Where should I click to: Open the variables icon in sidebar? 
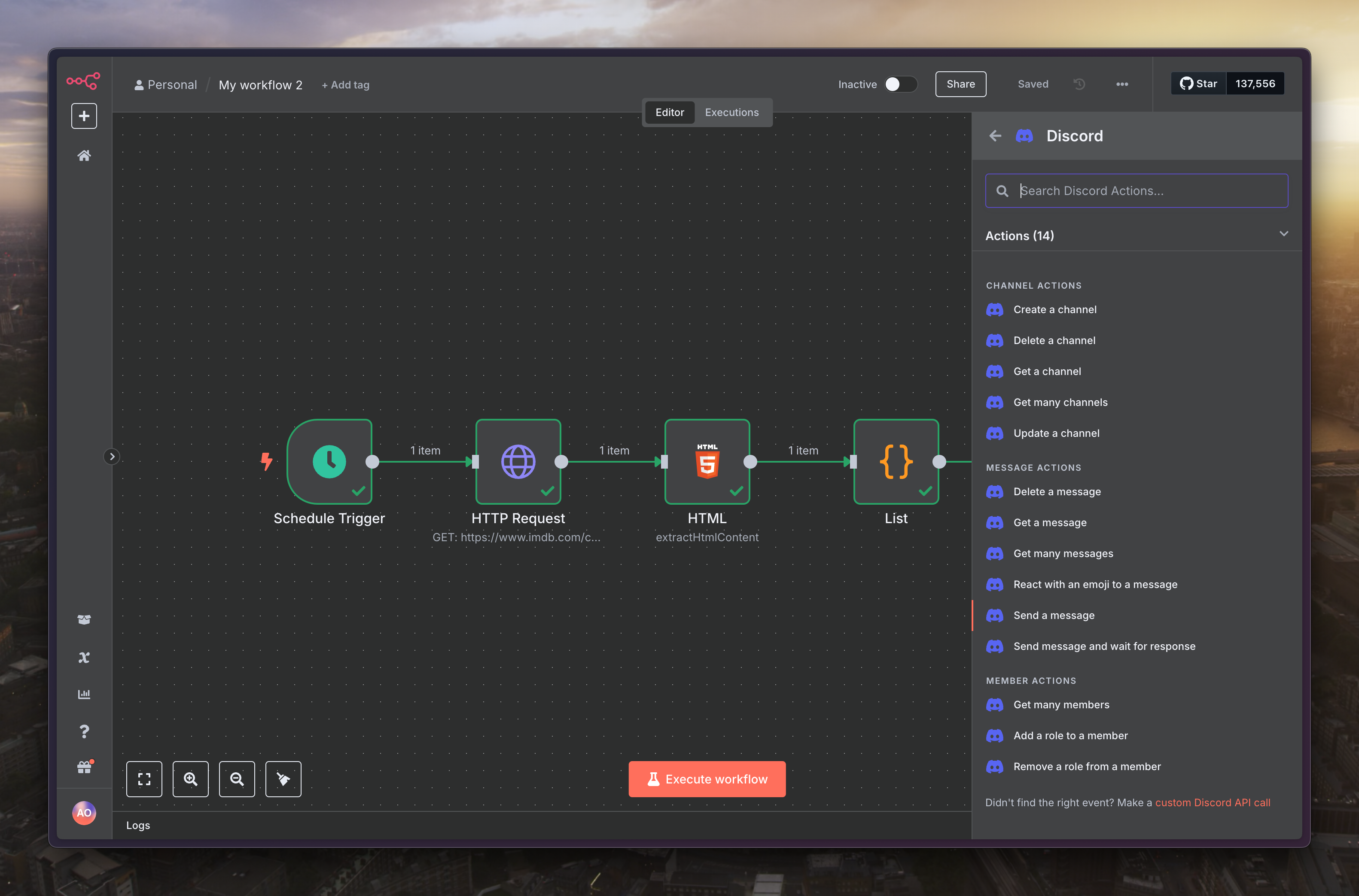pos(84,657)
